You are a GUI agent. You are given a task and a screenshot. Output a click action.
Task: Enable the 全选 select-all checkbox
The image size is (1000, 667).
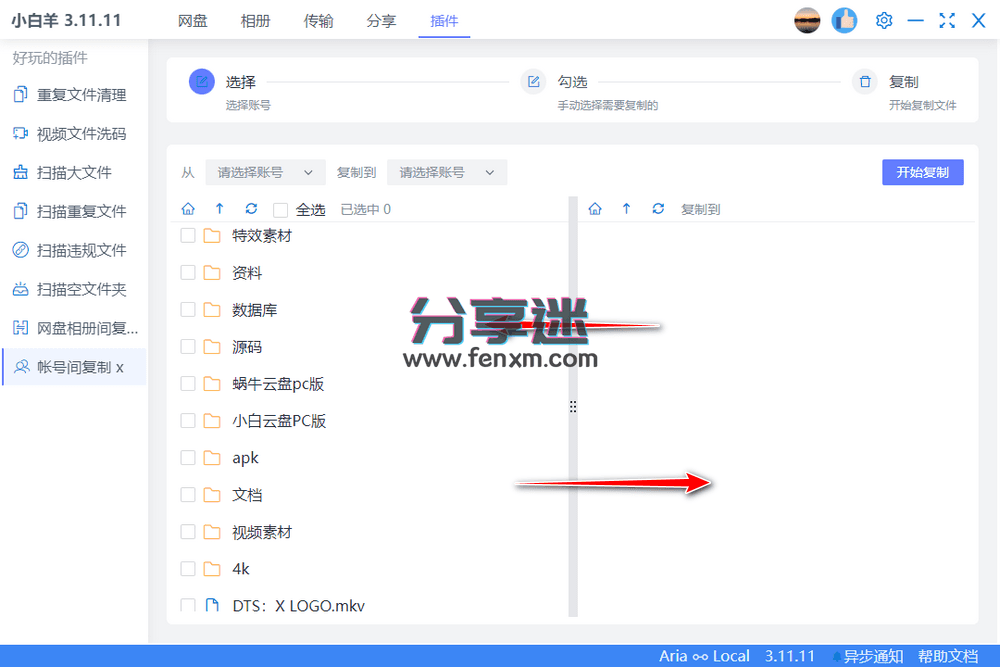(281, 209)
